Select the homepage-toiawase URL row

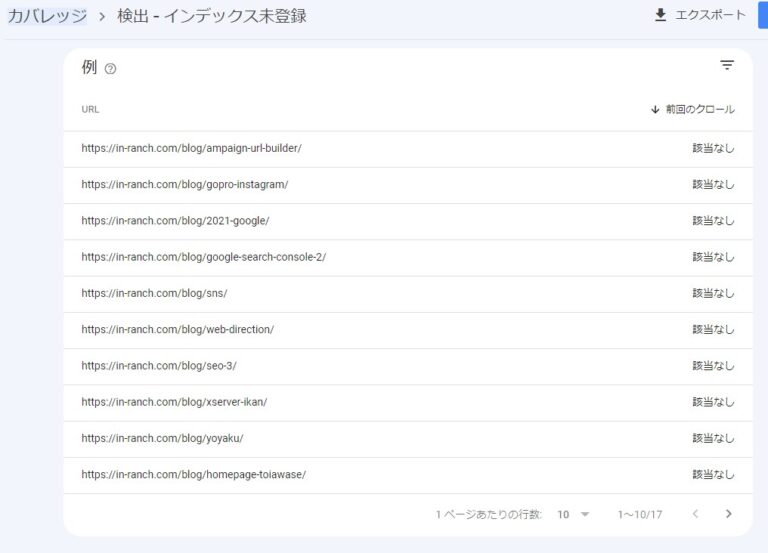[193, 475]
